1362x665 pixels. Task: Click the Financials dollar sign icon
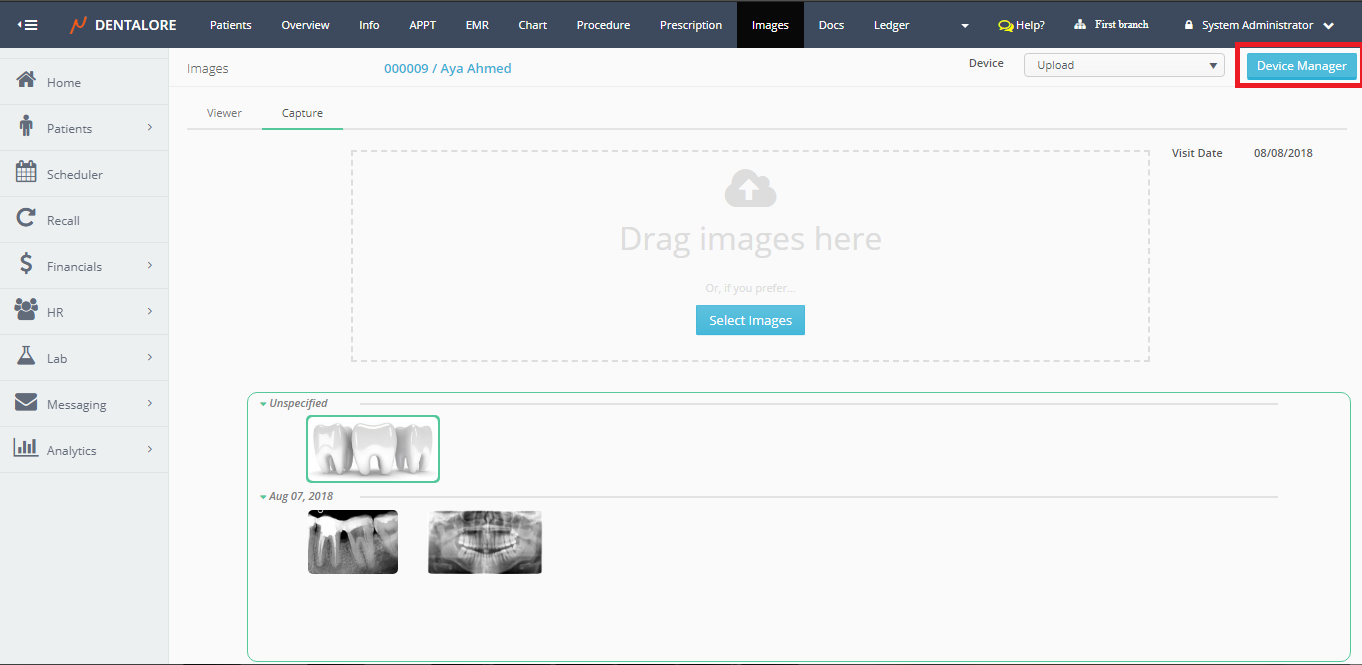(x=26, y=265)
